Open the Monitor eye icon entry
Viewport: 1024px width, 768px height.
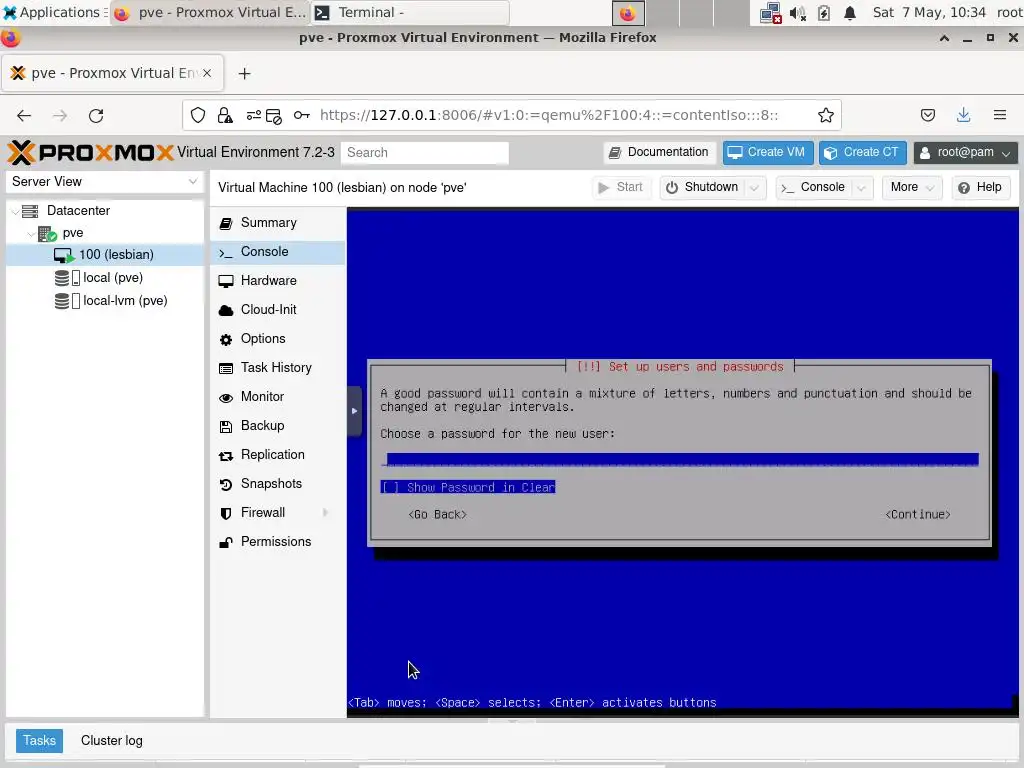(226, 397)
